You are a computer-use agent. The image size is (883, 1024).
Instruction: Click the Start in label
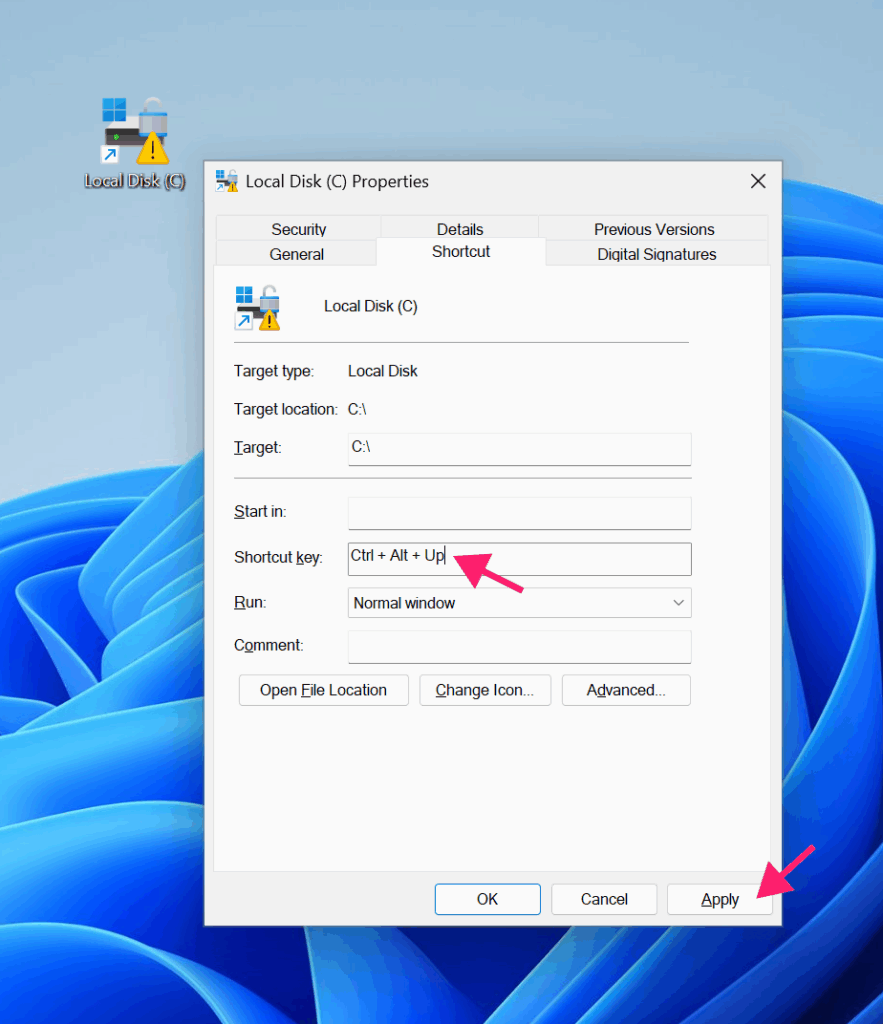(260, 511)
